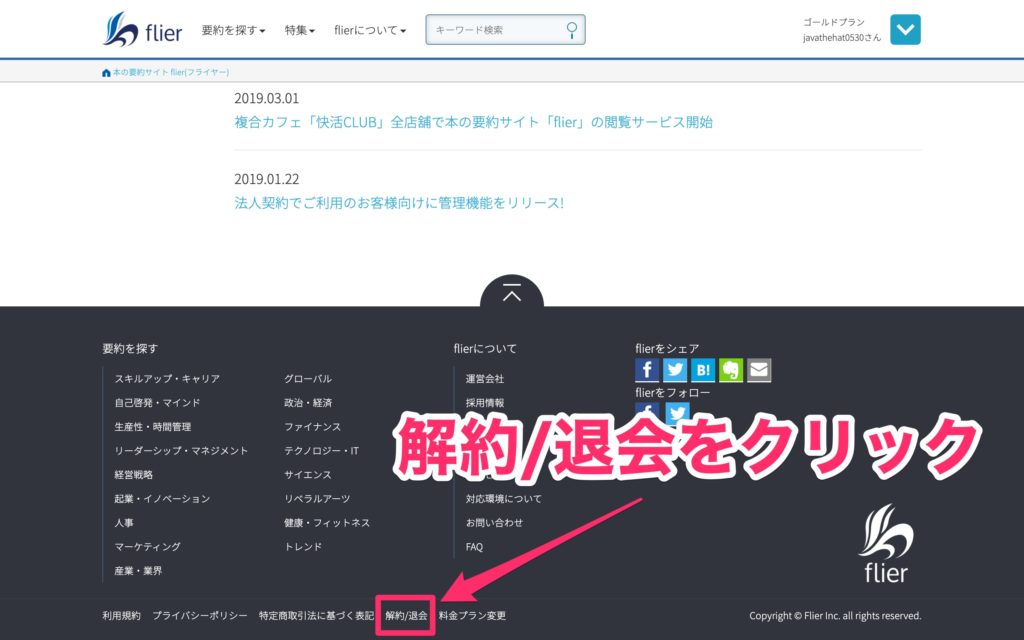
Task: Click the flier logo in the header
Action: click(x=142, y=29)
